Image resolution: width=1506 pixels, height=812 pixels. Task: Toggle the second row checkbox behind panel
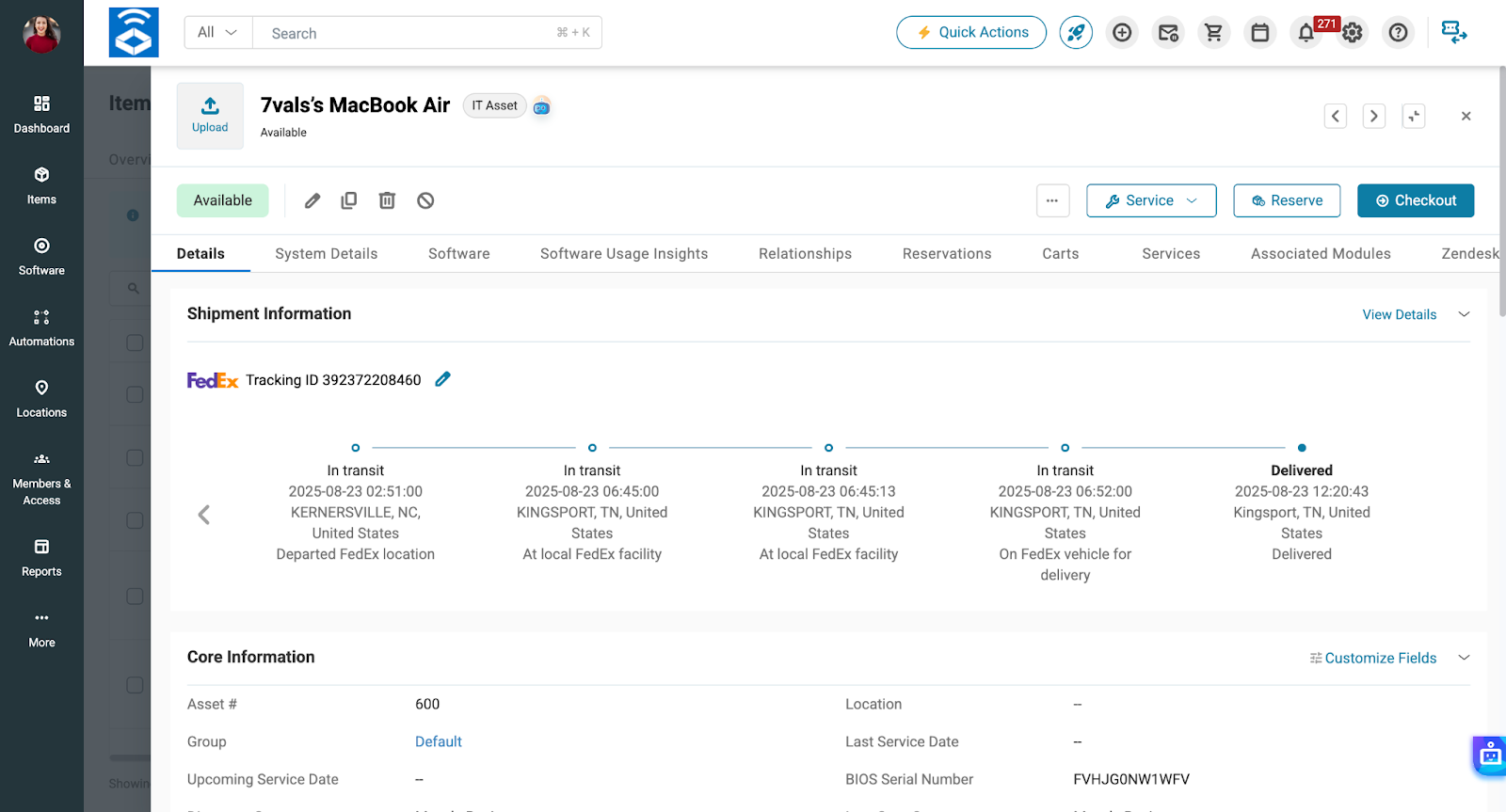coord(135,394)
